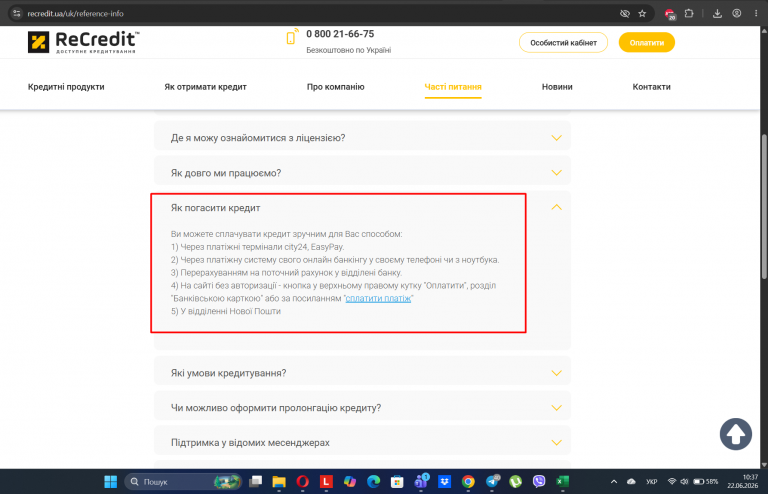Viewport: 768px width, 494px height.
Task: Click the scroll-to-top arrow button
Action: (736, 434)
